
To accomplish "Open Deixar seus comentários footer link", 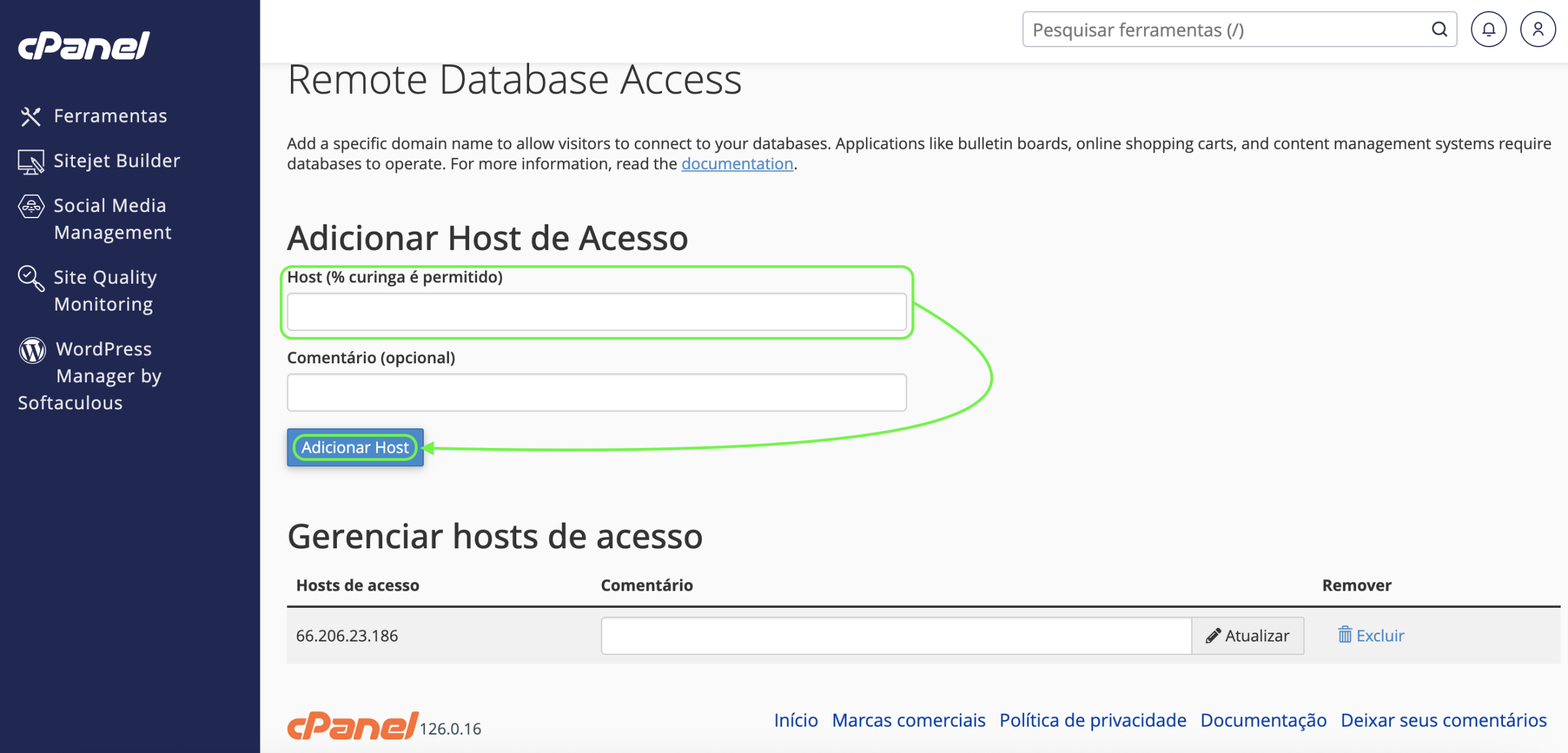I will tap(1444, 720).
